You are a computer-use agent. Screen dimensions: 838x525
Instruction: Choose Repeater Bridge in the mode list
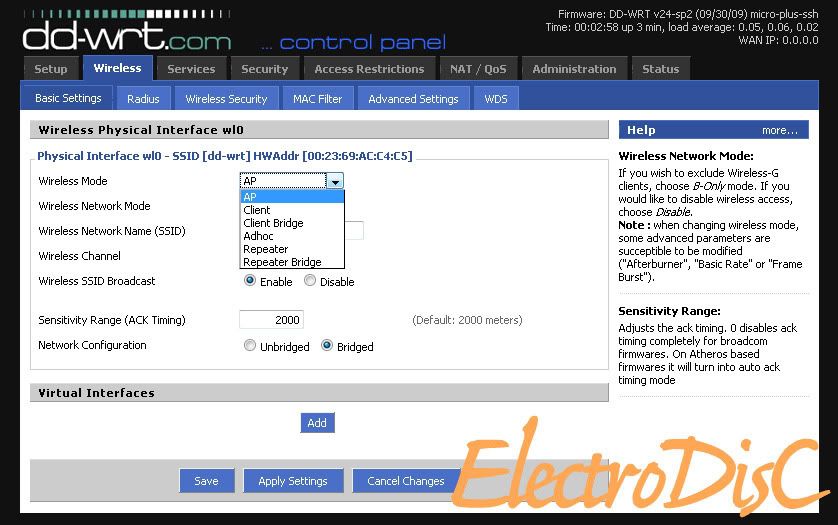click(292, 262)
